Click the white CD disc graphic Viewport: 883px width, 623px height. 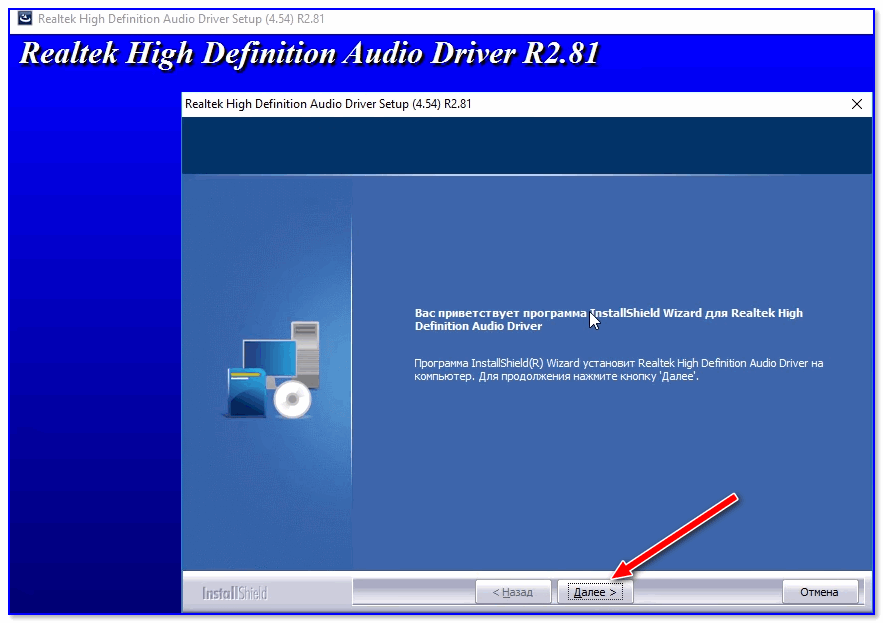292,400
